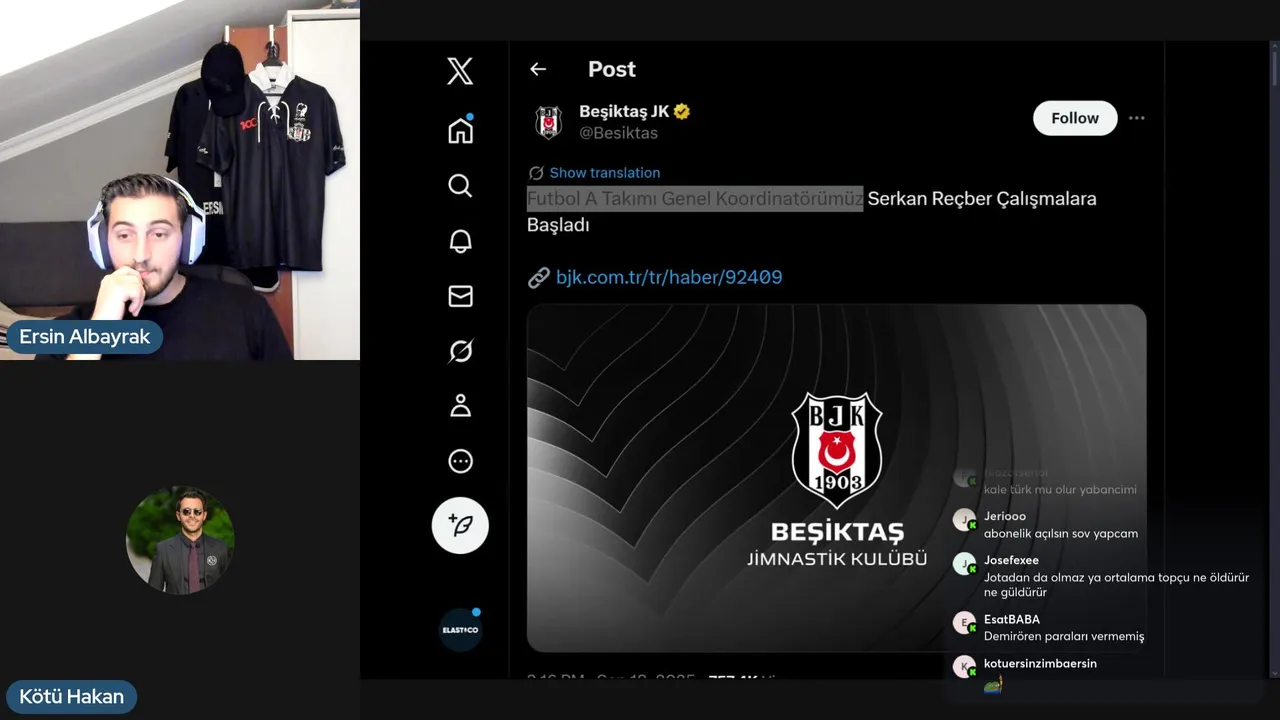This screenshot has width=1280, height=720.
Task: Click EsatBABA's chat username
Action: 1012,619
